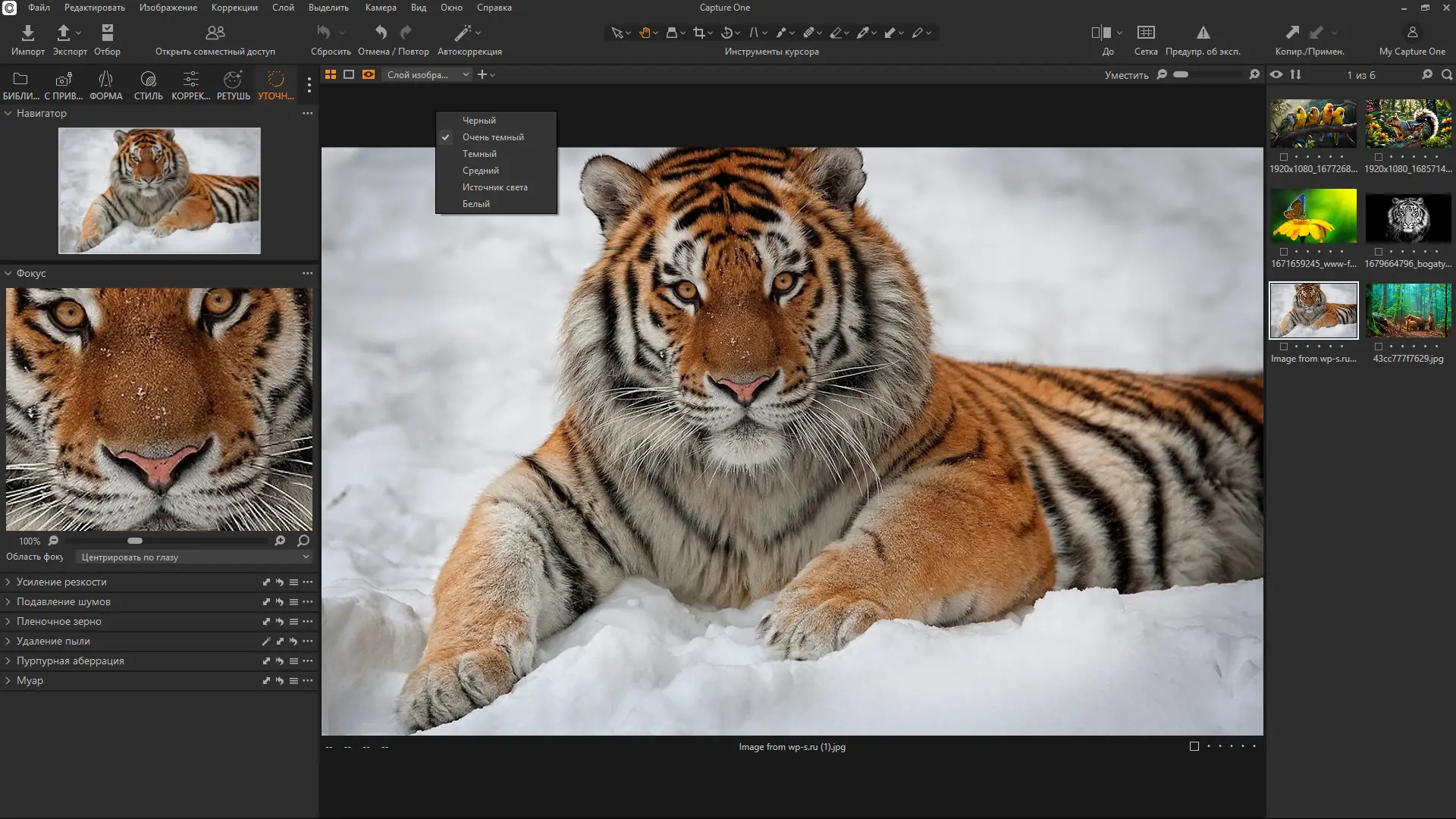Open the Слой изобра... layer dropdown
1456x819 pixels.
point(428,74)
